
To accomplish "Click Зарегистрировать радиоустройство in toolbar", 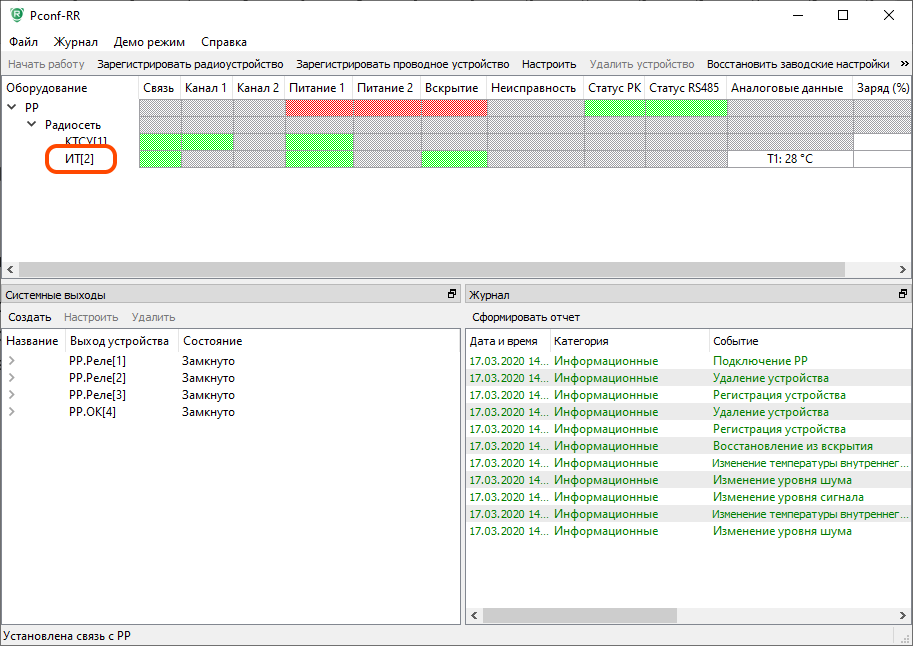I will point(190,64).
